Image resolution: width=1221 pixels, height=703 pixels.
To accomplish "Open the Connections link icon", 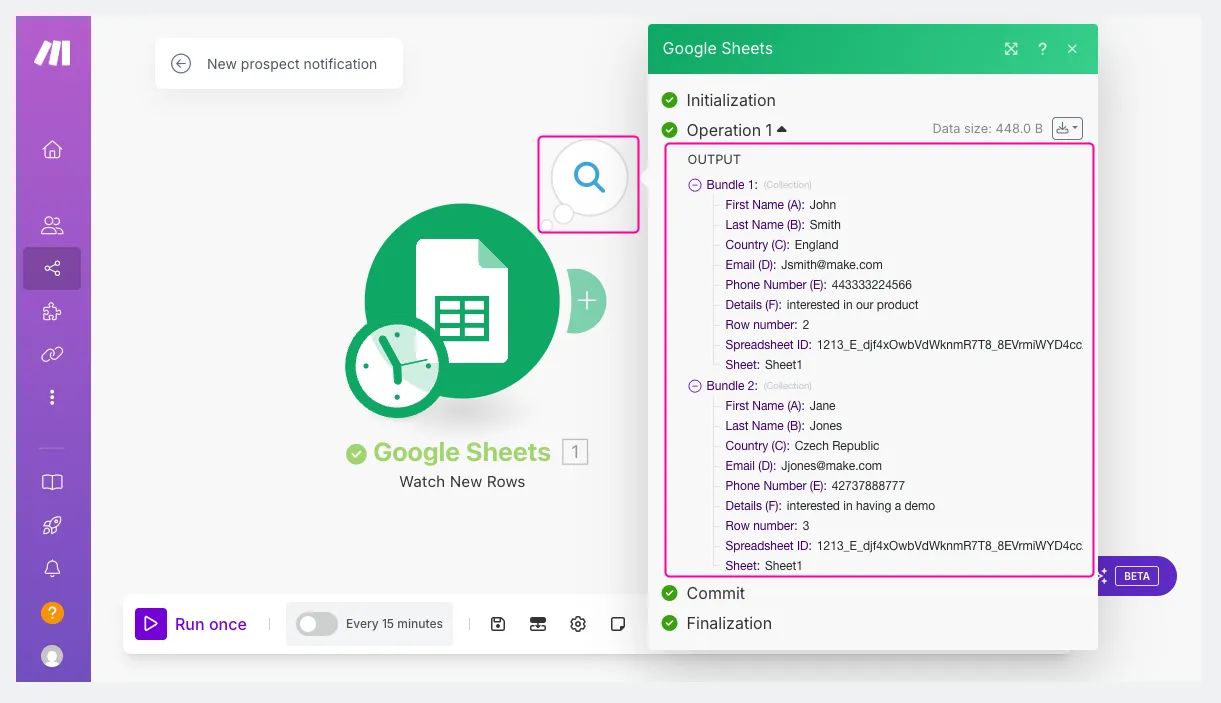I will [52, 354].
